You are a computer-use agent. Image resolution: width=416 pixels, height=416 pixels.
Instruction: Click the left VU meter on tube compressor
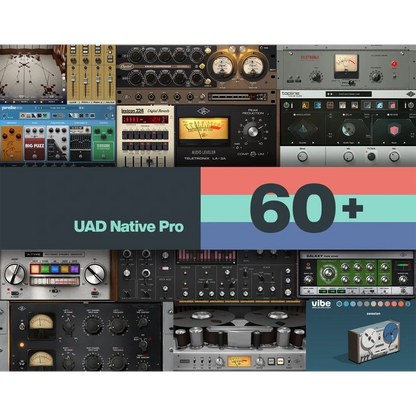click(222, 67)
